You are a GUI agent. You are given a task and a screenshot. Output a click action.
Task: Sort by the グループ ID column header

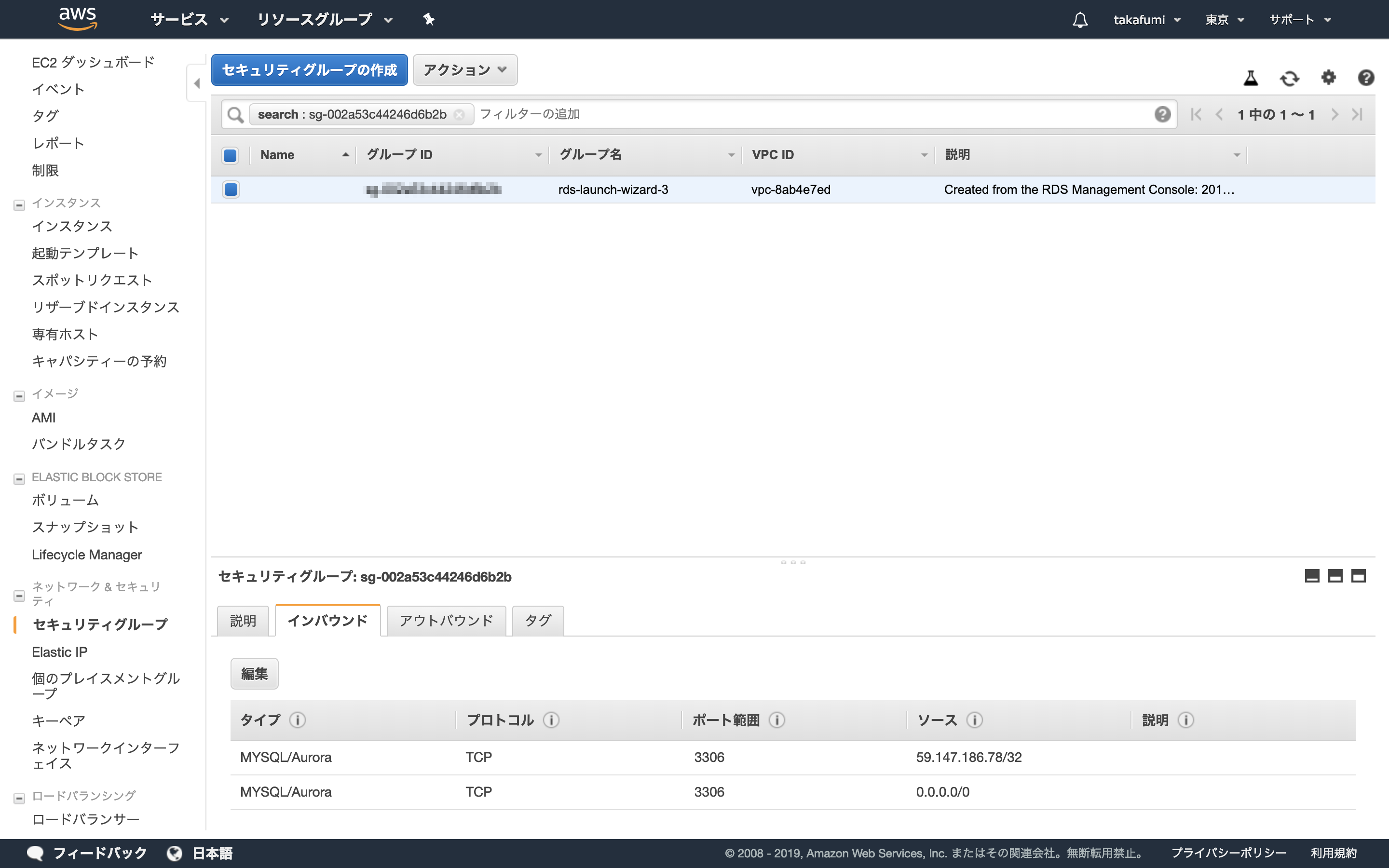[x=453, y=155]
